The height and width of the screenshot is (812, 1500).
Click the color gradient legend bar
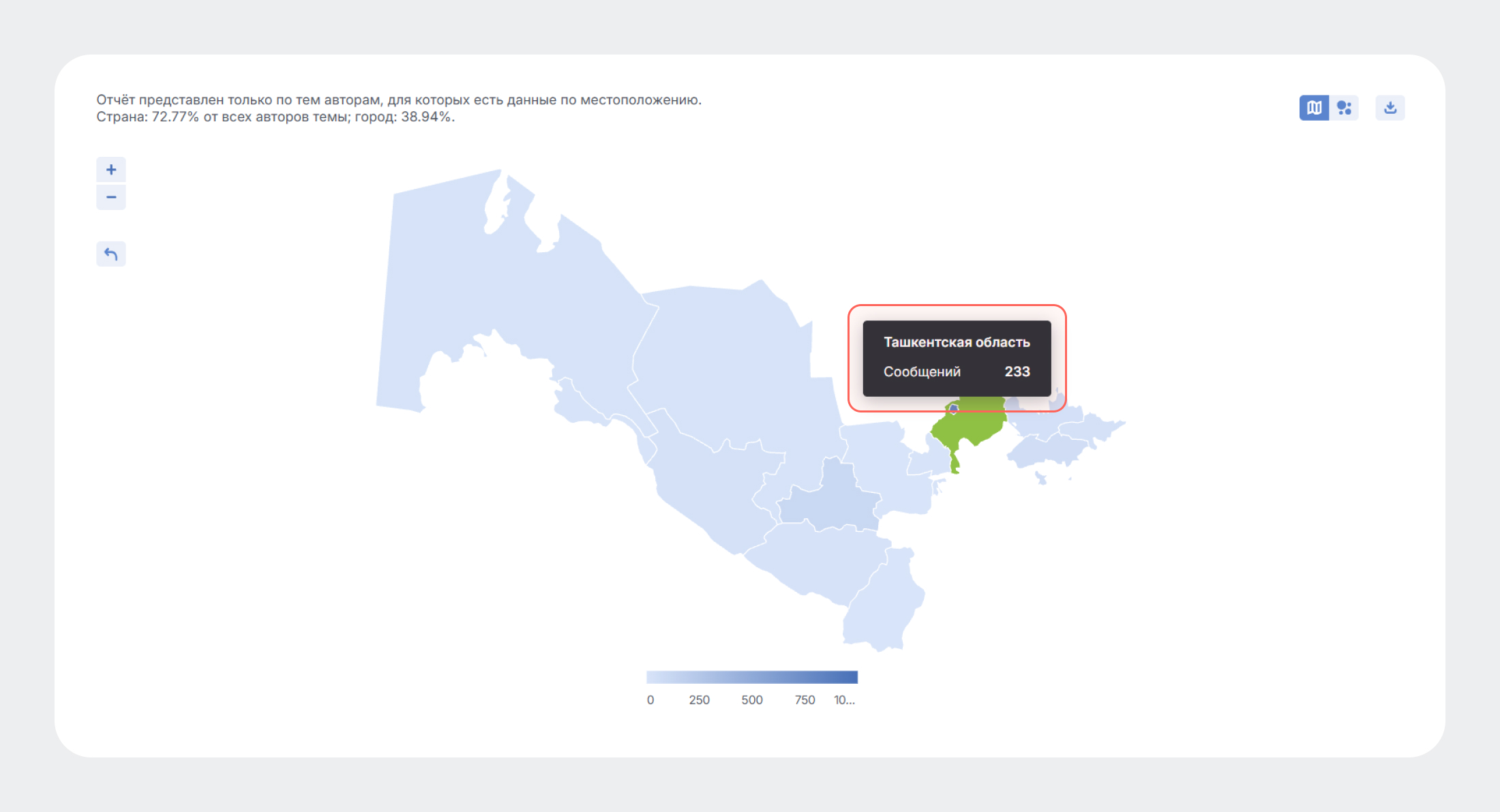[751, 677]
